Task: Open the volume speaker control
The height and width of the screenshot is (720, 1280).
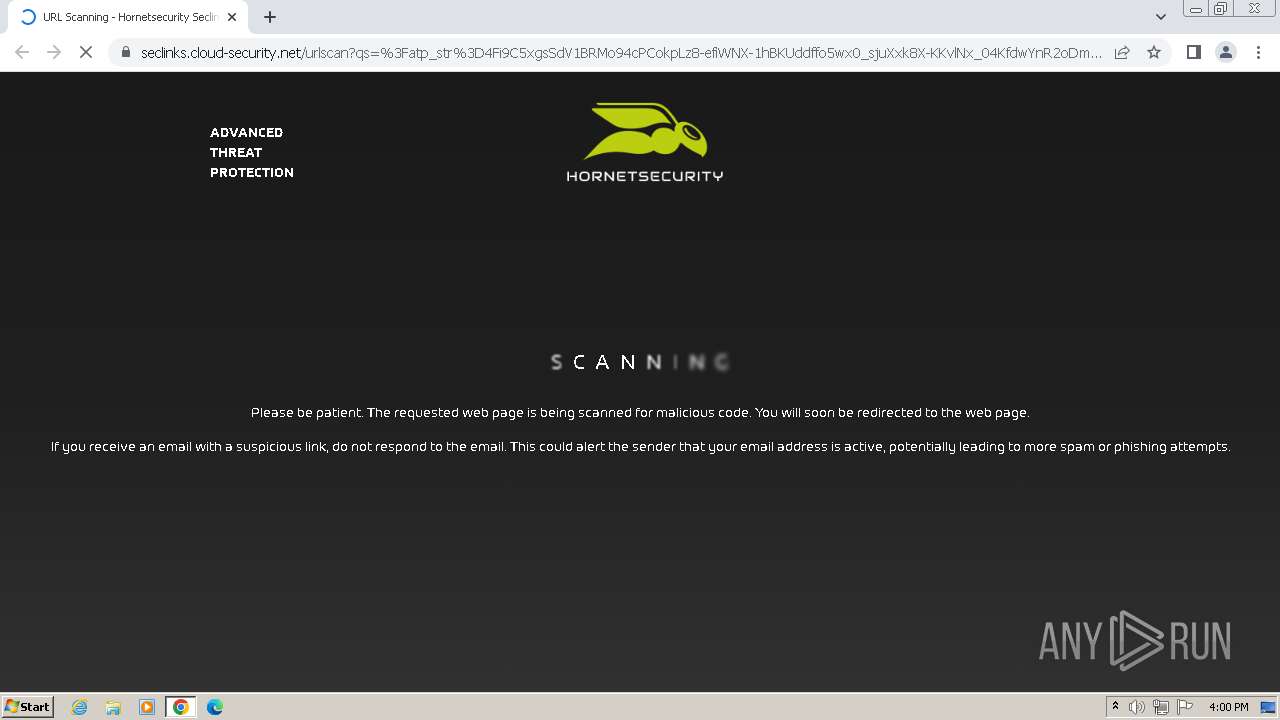Action: pos(1137,707)
